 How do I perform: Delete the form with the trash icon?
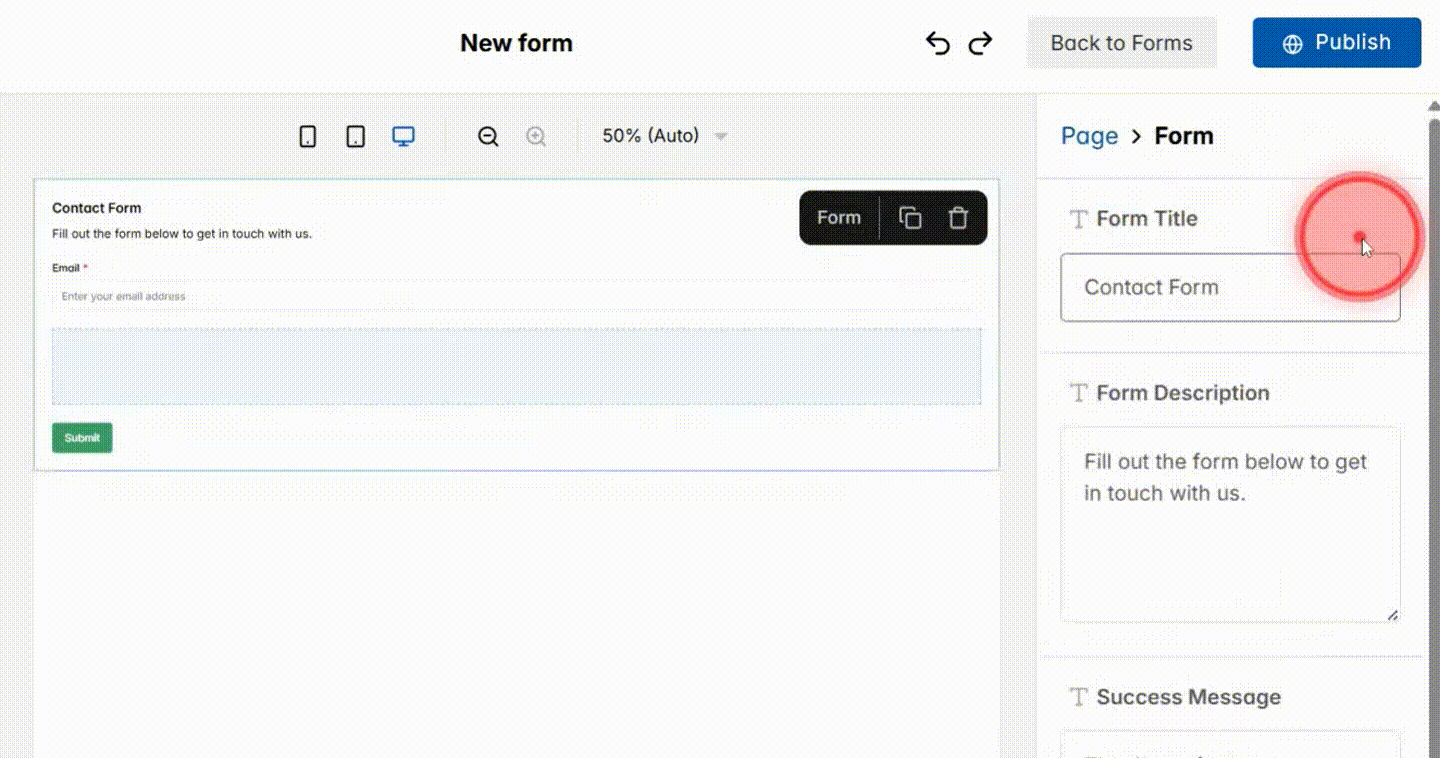(958, 217)
